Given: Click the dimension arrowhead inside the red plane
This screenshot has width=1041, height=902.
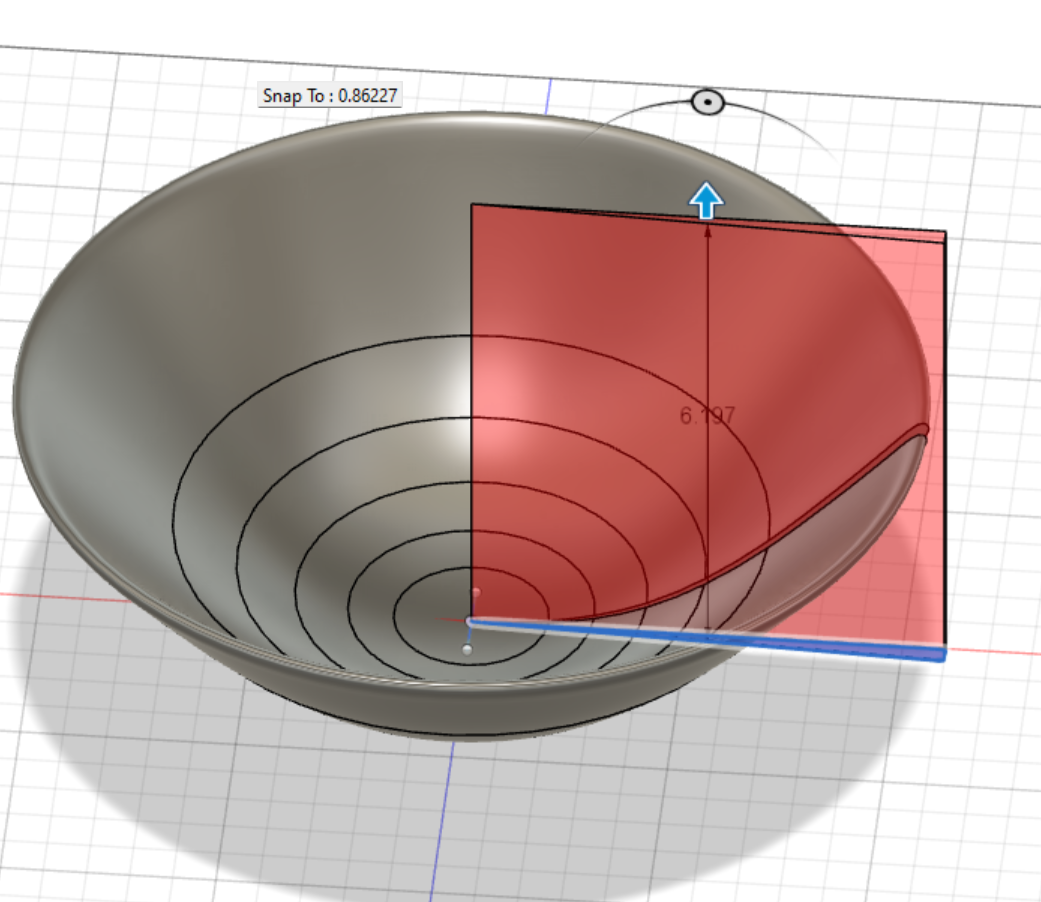Looking at the screenshot, I should click(709, 230).
